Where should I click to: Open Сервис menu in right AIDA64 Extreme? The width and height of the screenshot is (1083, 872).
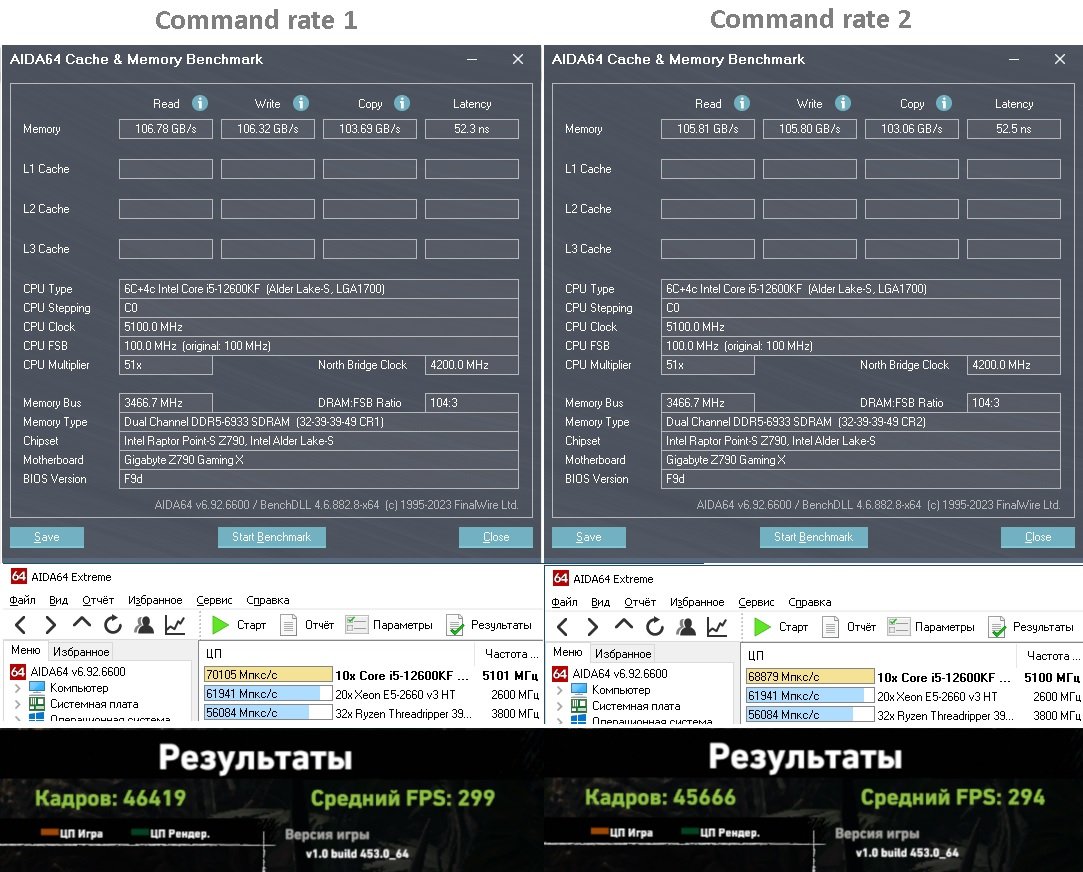click(x=756, y=602)
